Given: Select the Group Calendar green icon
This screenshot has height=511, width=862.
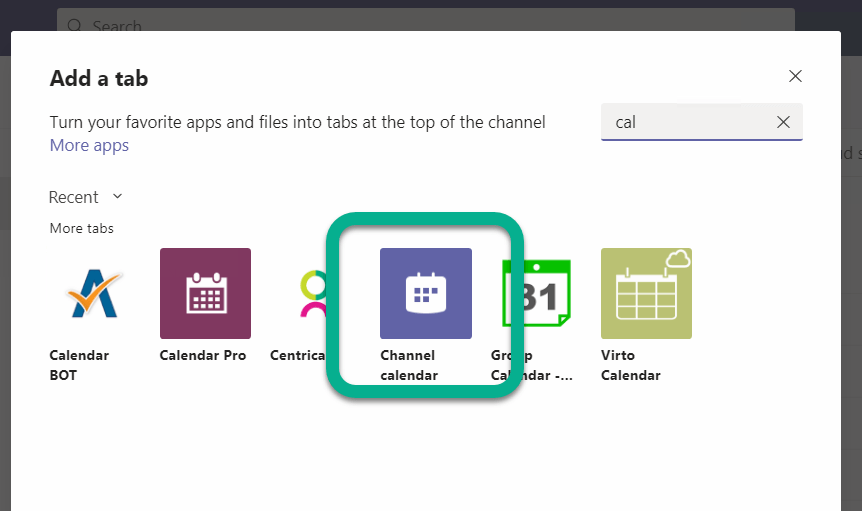Looking at the screenshot, I should tap(536, 293).
